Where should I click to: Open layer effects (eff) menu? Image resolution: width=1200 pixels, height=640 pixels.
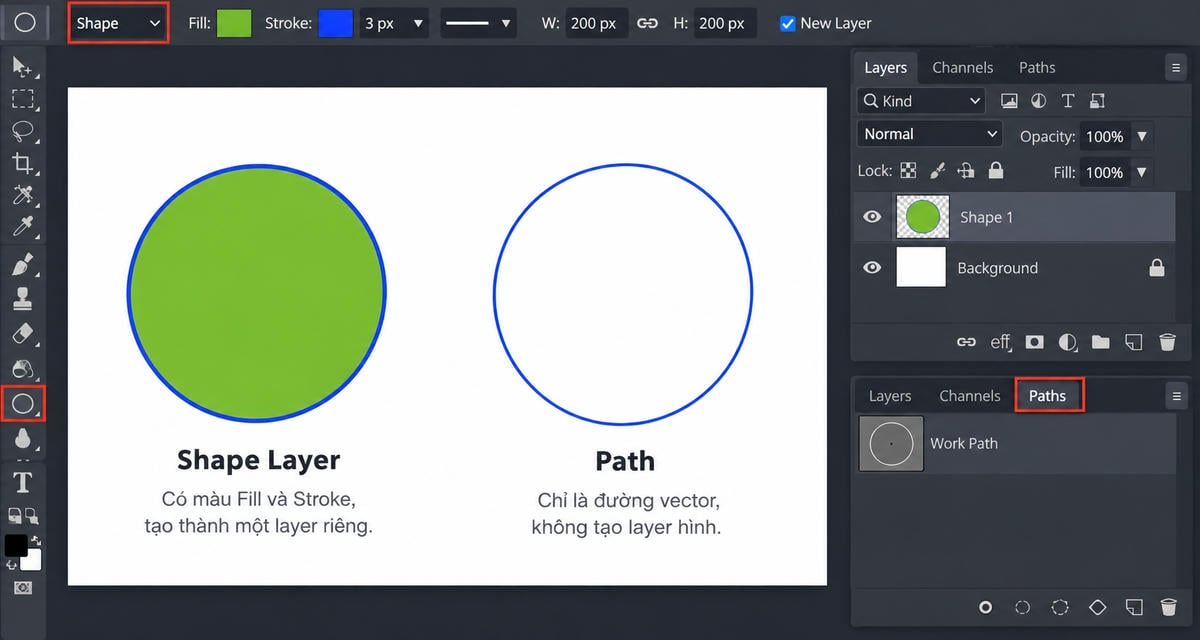[1001, 342]
